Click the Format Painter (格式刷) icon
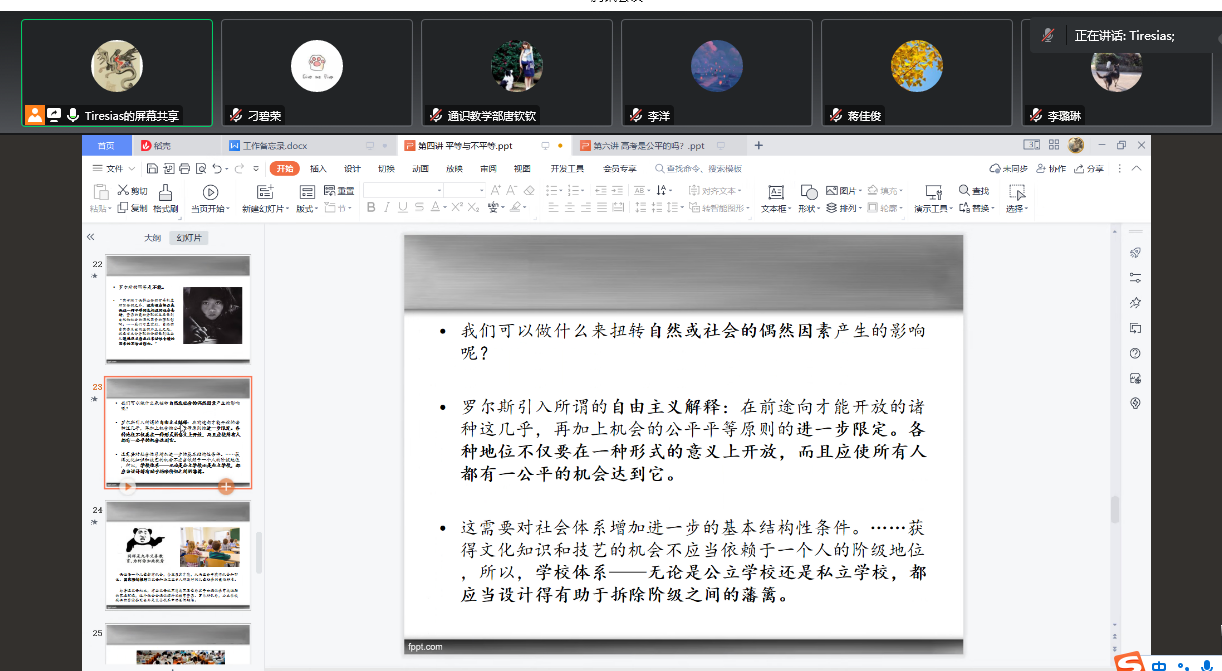Screen dimensions: 1222x671 pos(165,192)
